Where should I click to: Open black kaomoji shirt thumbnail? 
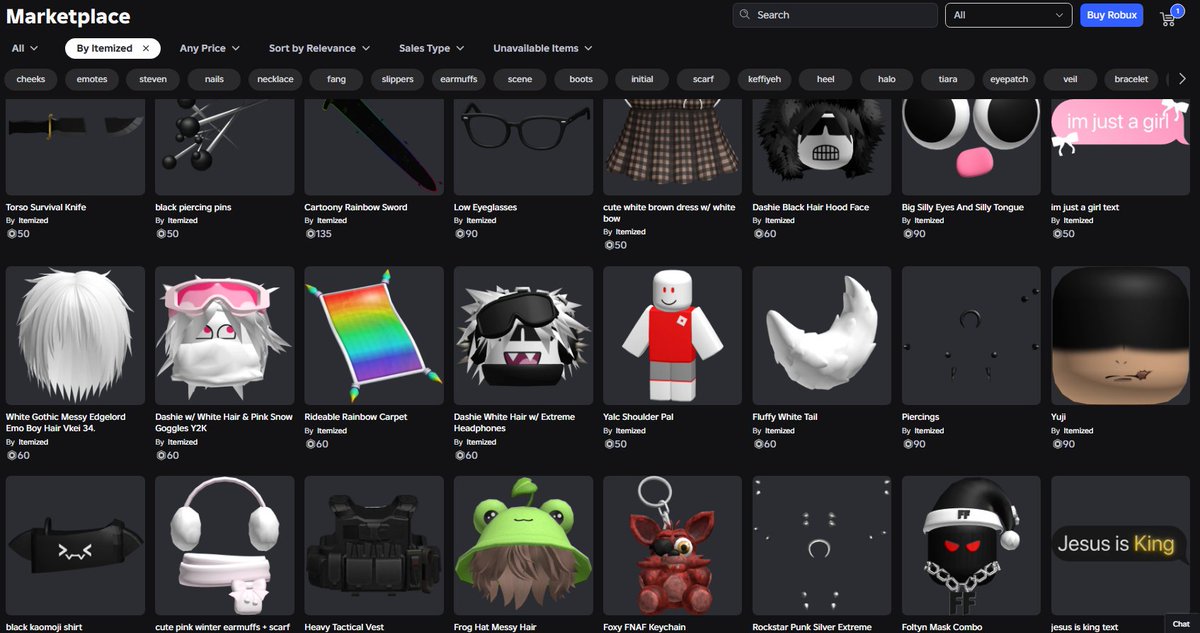75,545
